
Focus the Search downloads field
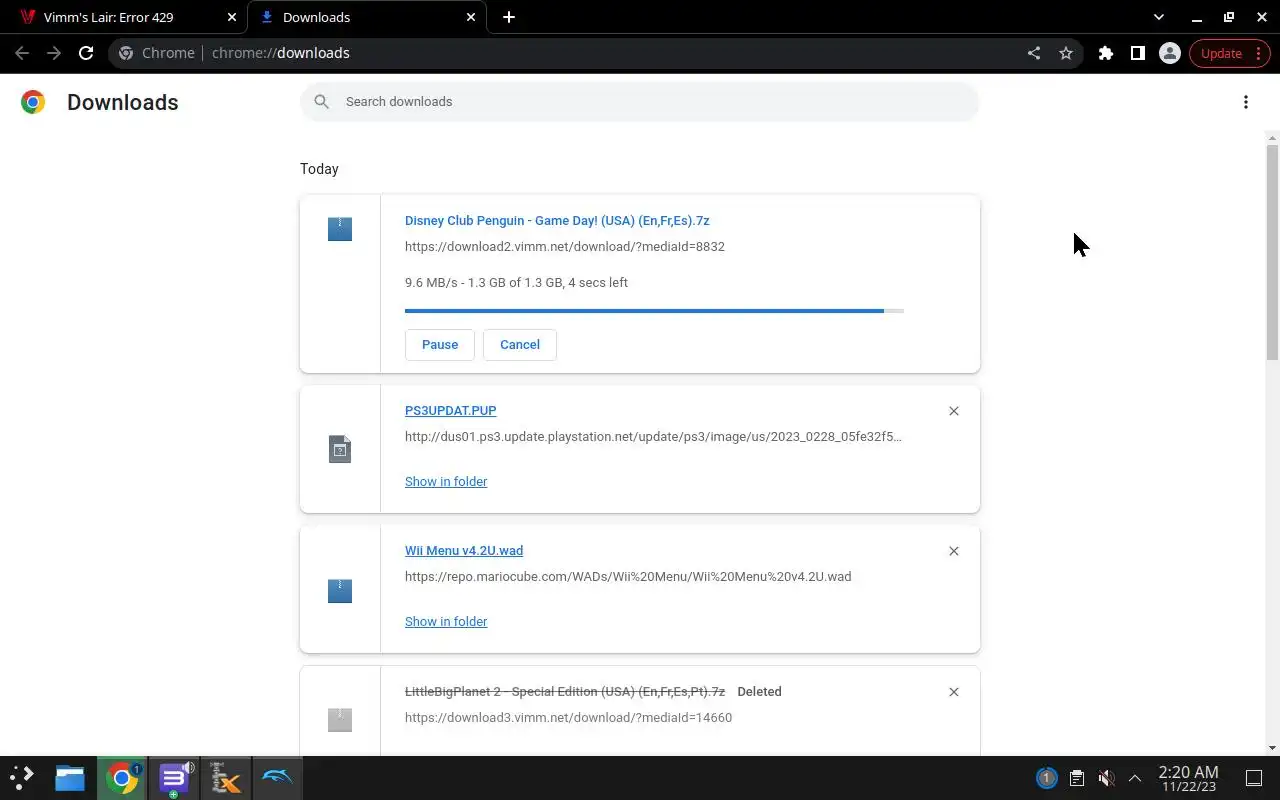(639, 102)
